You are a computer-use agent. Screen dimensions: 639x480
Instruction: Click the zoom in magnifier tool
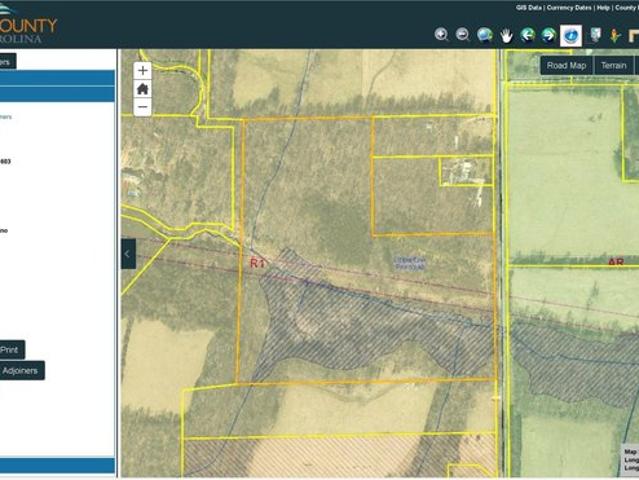[441, 35]
